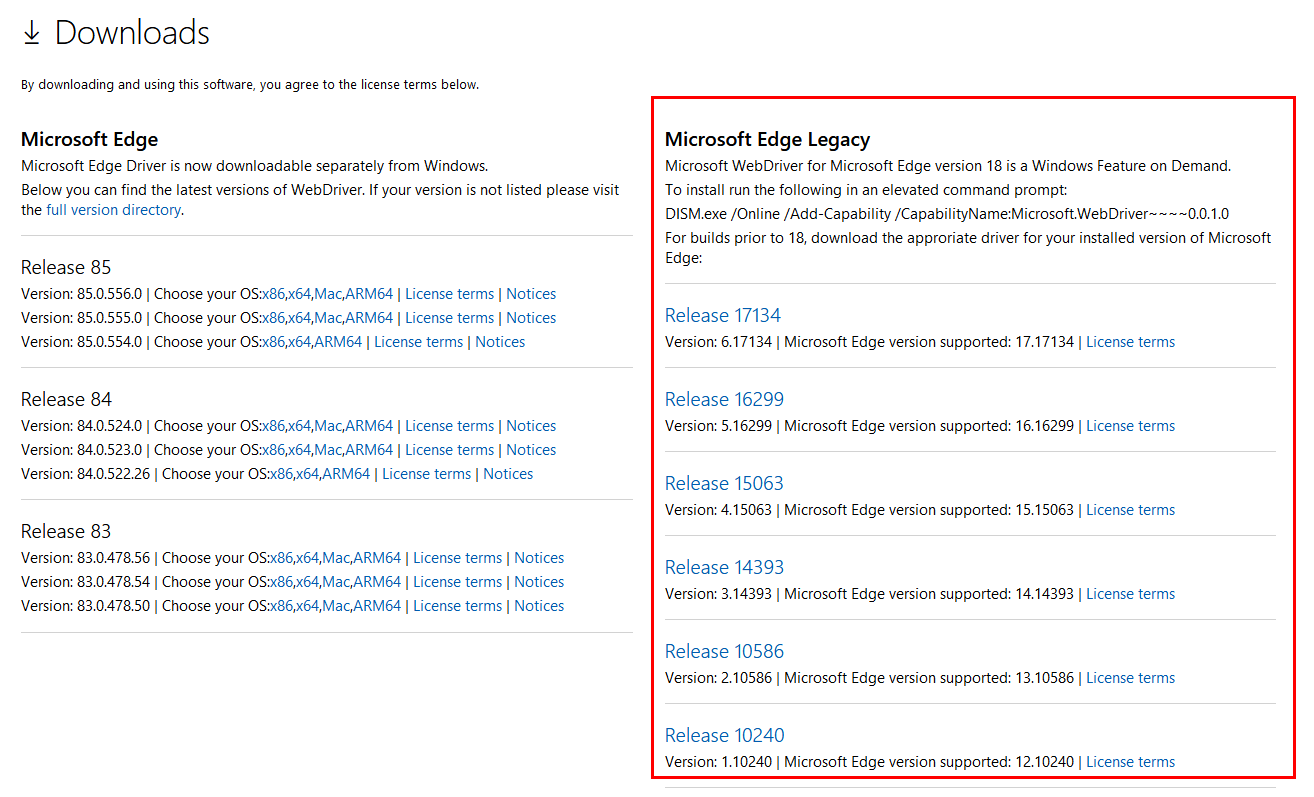Download x64 driver for version 83.0.478.50
This screenshot has width=1314, height=797.
pyautogui.click(x=307, y=606)
